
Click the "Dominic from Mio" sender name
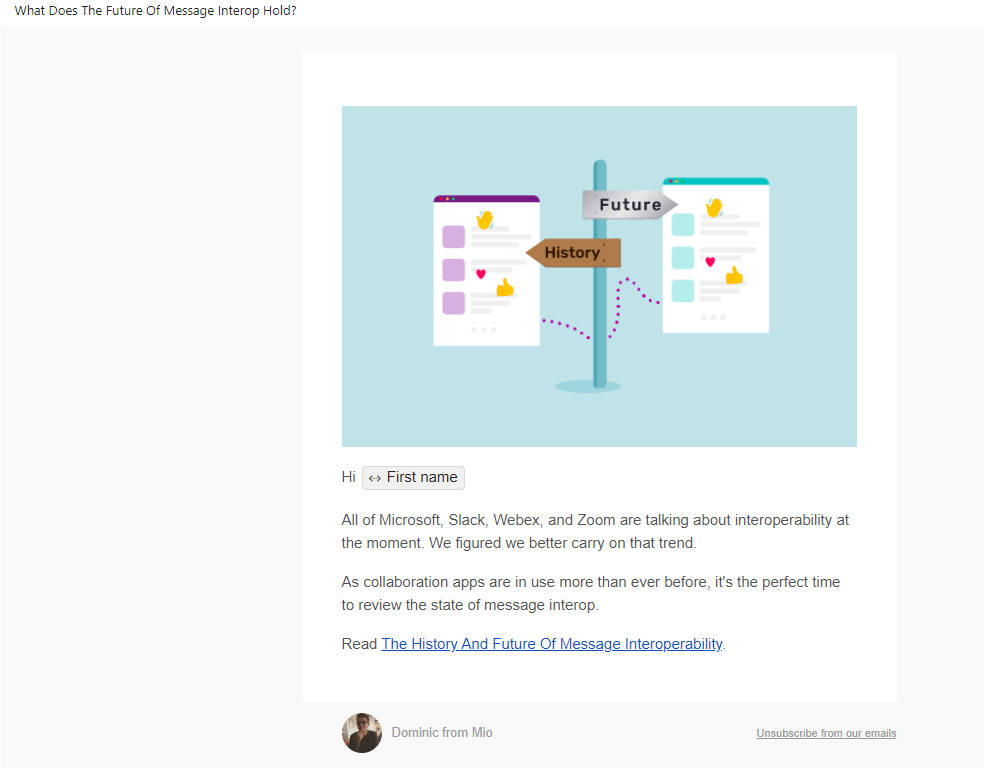(441, 732)
